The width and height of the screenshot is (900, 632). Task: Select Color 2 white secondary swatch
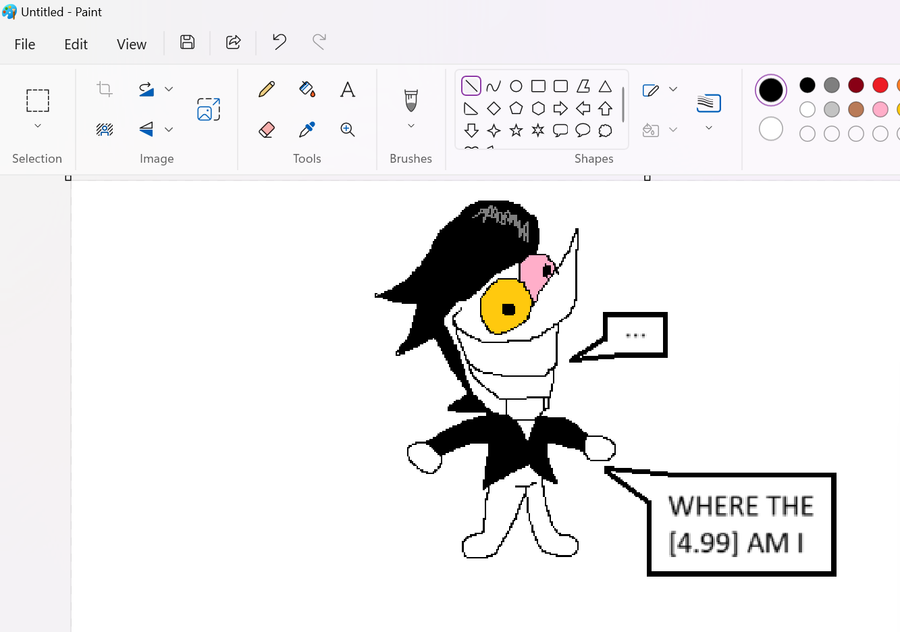(x=771, y=129)
